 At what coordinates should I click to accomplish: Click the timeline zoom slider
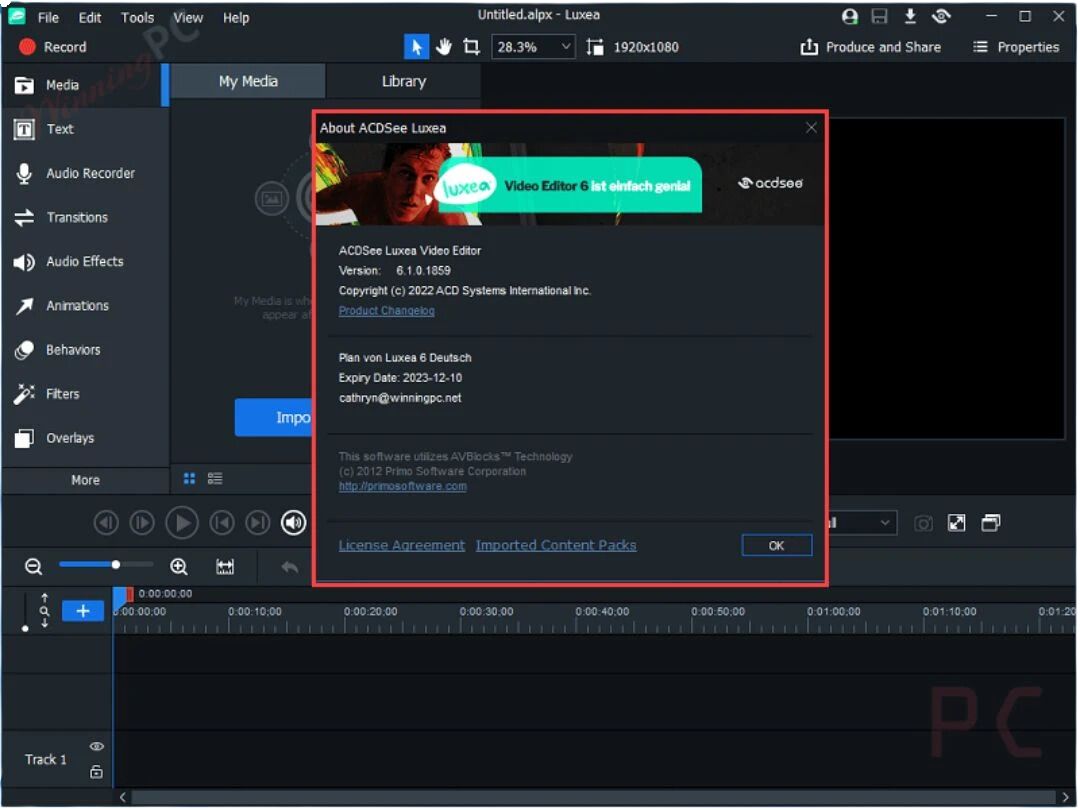(106, 565)
